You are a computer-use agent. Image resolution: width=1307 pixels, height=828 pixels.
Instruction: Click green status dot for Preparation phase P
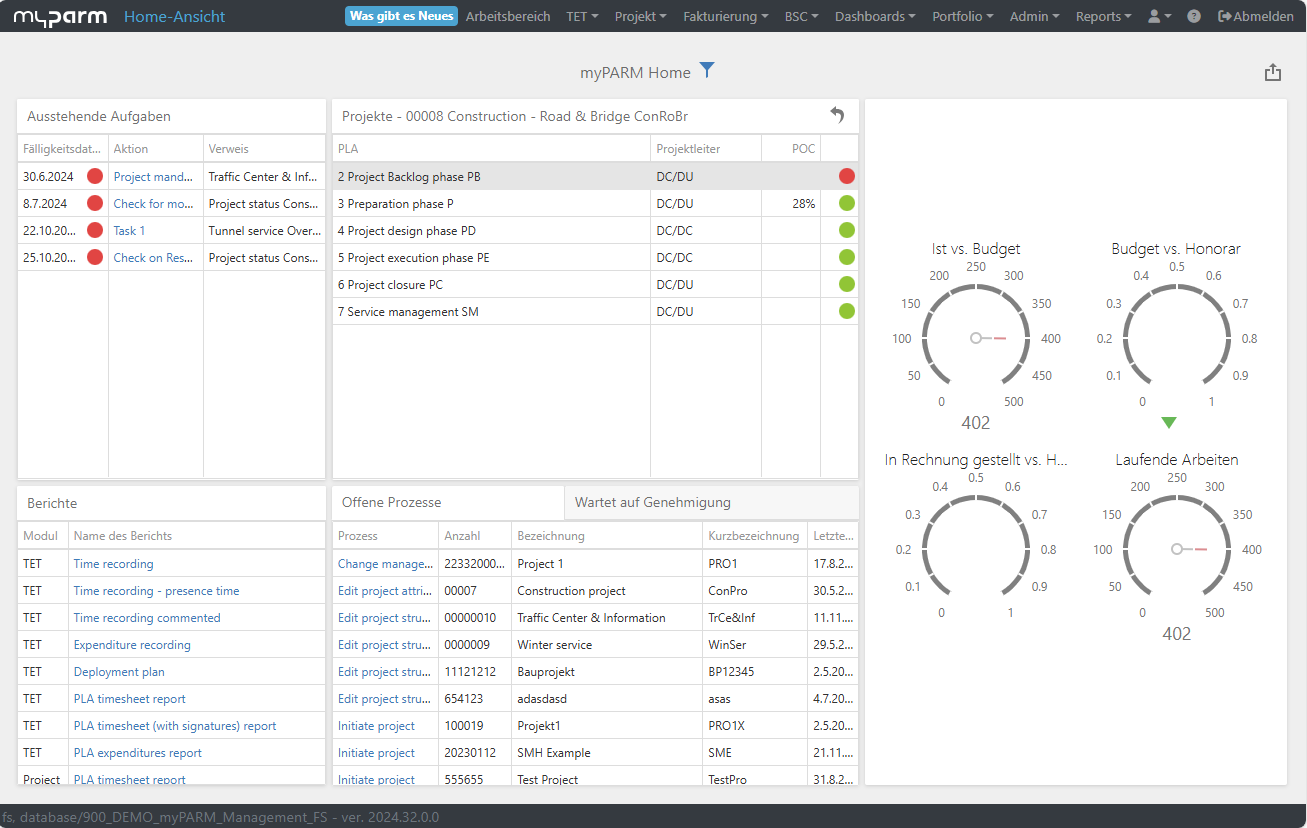pyautogui.click(x=847, y=203)
